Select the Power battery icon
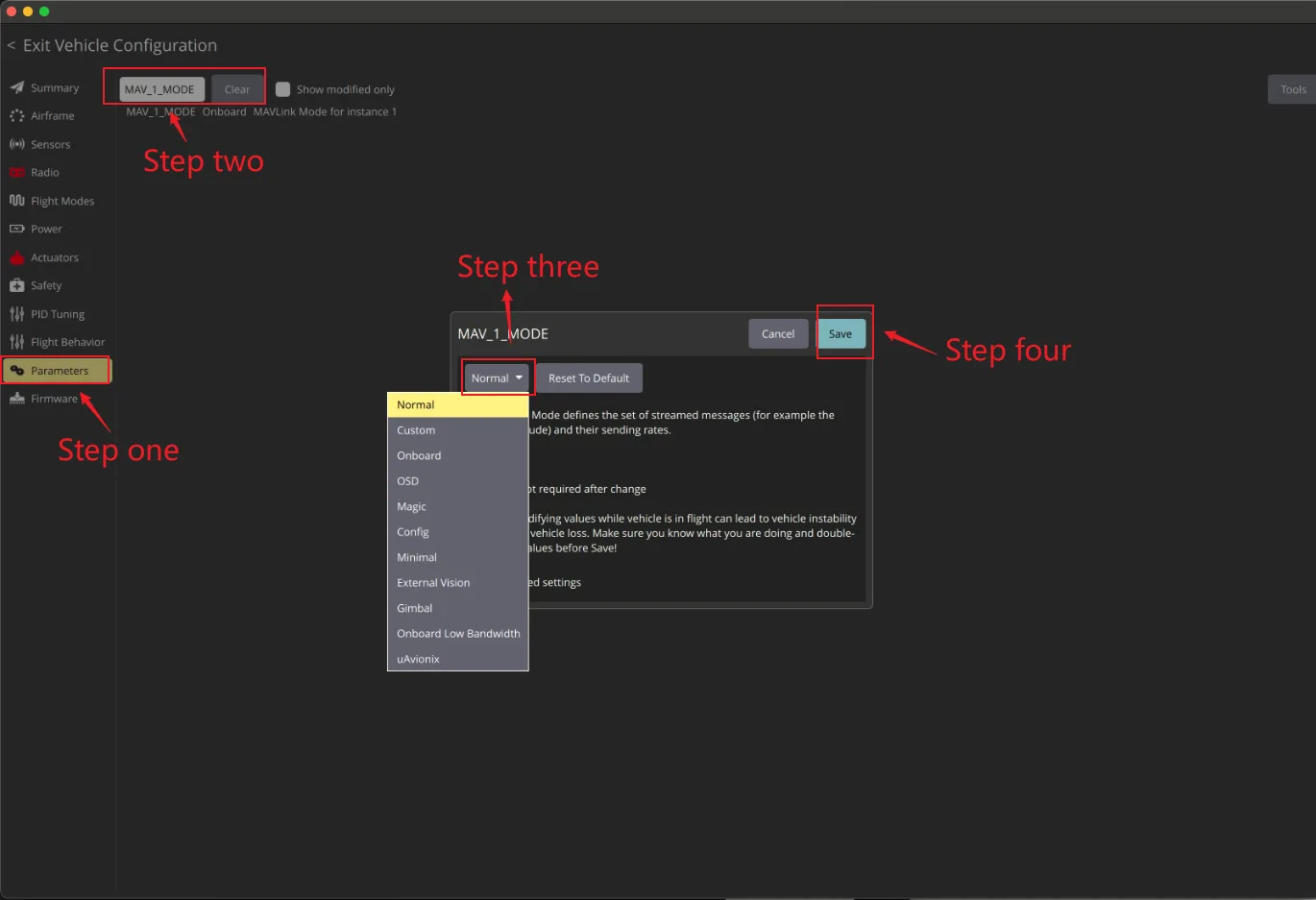1316x900 pixels. pyautogui.click(x=17, y=229)
